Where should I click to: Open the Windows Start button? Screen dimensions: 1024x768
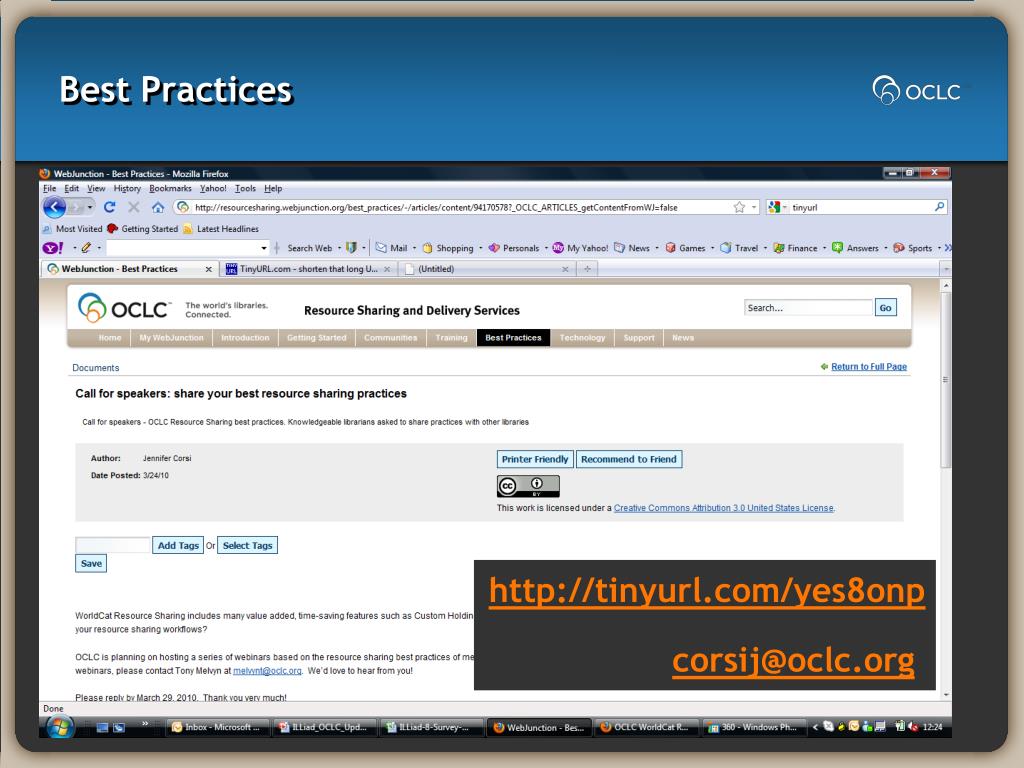[x=59, y=726]
